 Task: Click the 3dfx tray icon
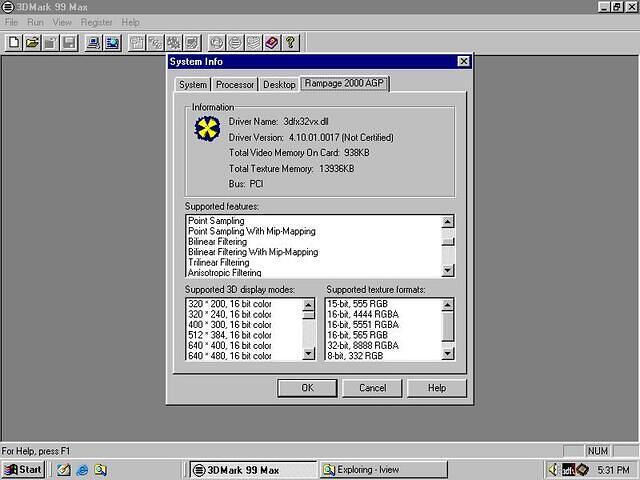[568, 469]
